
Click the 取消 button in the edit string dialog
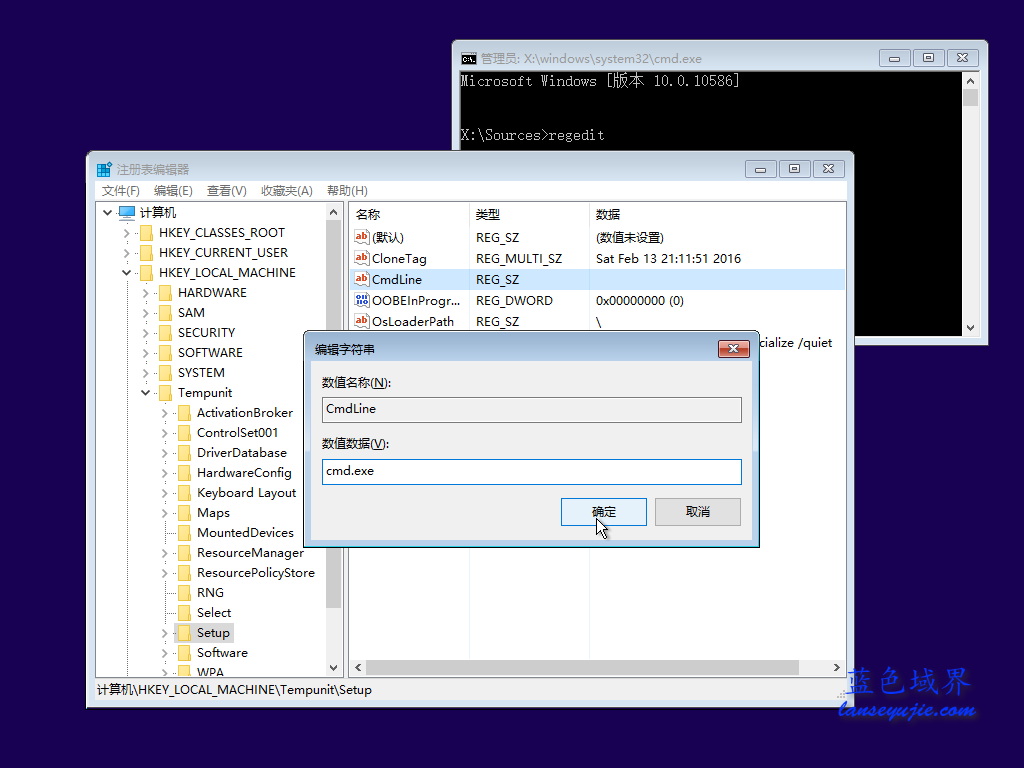coord(697,512)
